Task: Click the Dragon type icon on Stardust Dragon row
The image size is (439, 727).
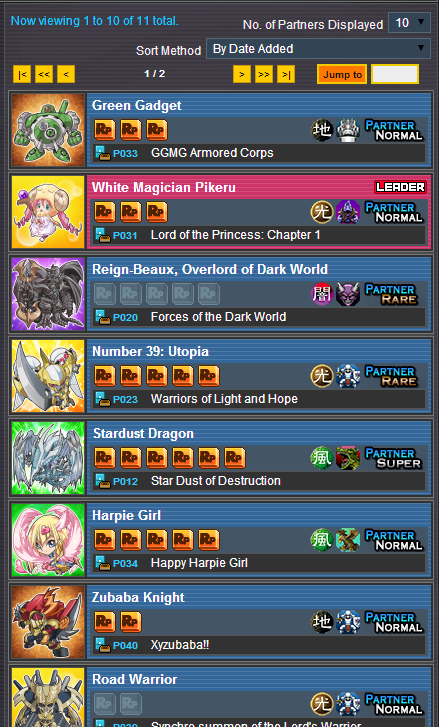Action: click(348, 458)
